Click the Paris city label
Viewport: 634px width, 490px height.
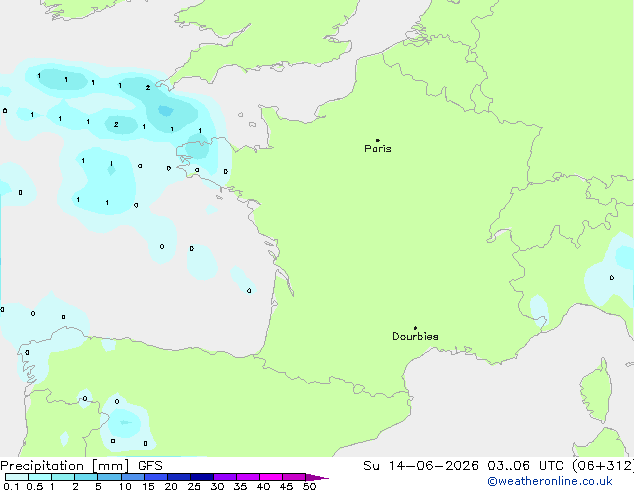(378, 148)
